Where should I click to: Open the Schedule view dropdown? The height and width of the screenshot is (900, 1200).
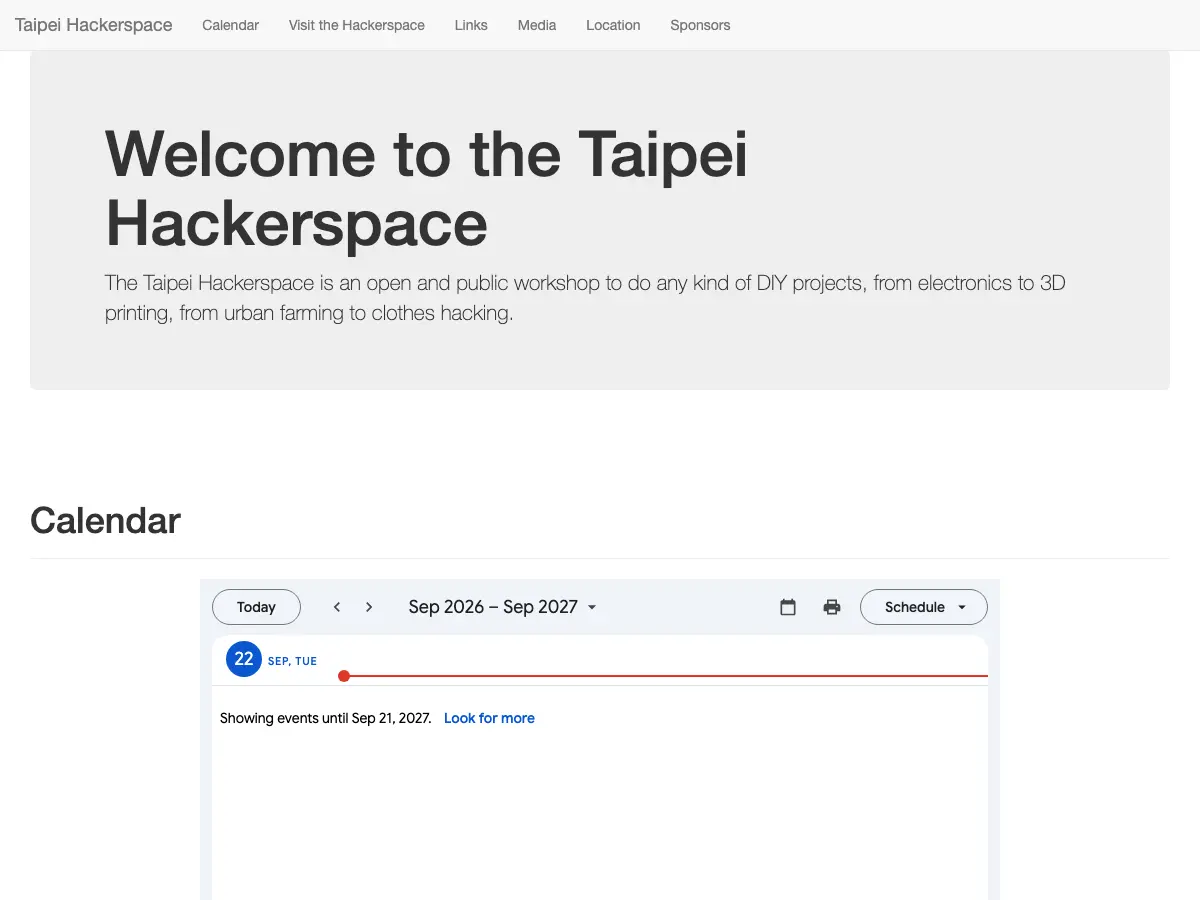(x=924, y=607)
